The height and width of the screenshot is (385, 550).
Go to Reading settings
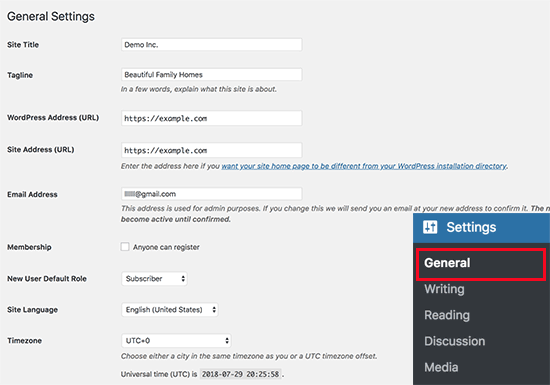click(x=447, y=315)
